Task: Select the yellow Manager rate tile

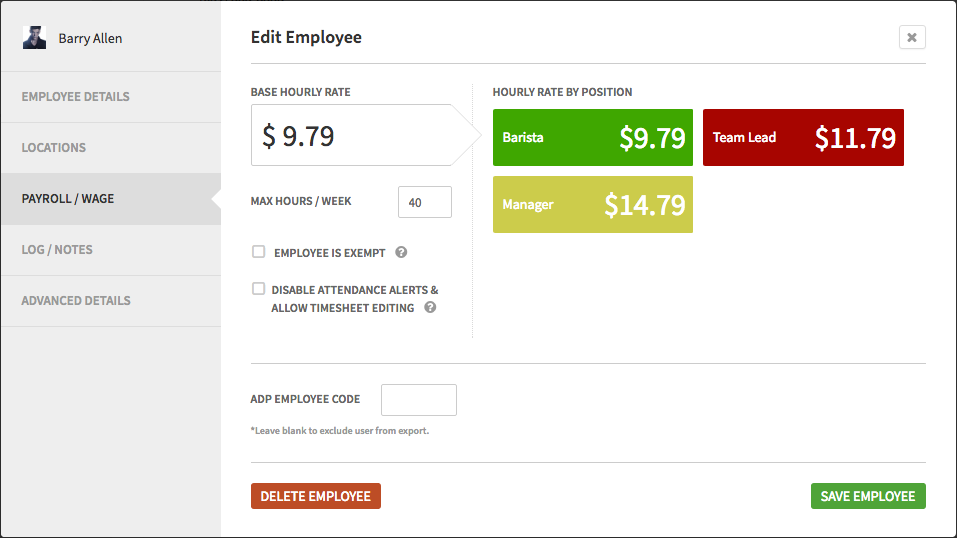Action: [x=592, y=204]
